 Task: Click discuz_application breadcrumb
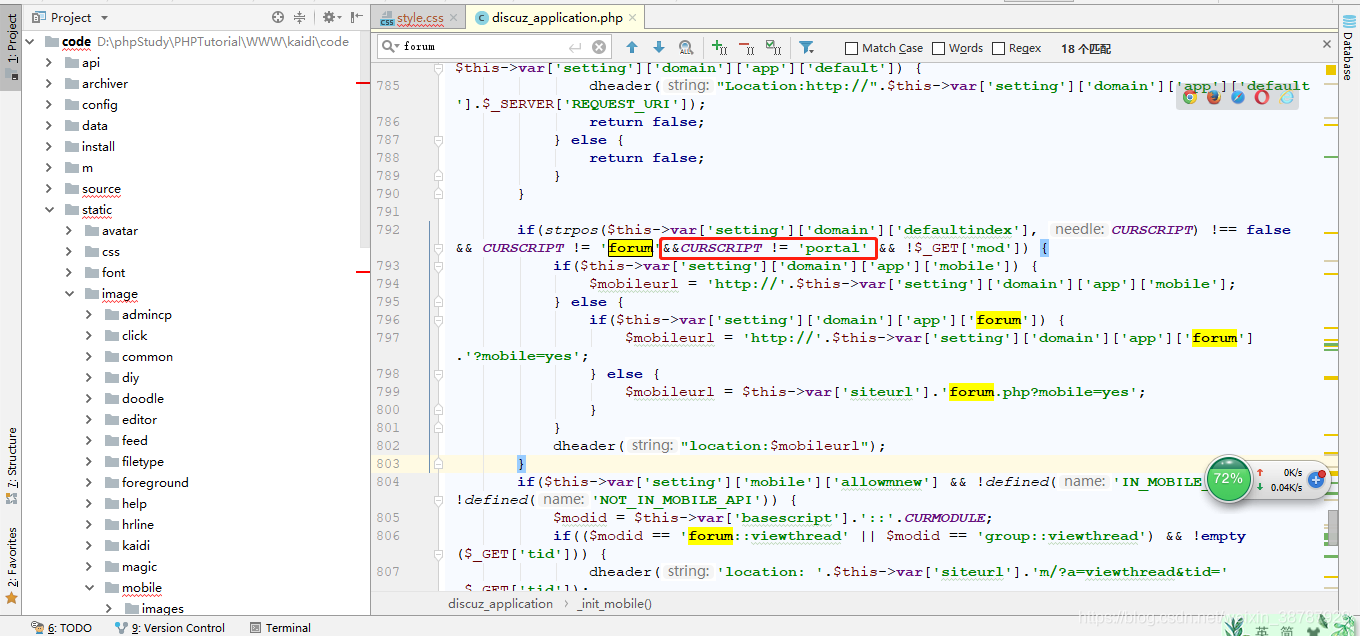tap(500, 604)
